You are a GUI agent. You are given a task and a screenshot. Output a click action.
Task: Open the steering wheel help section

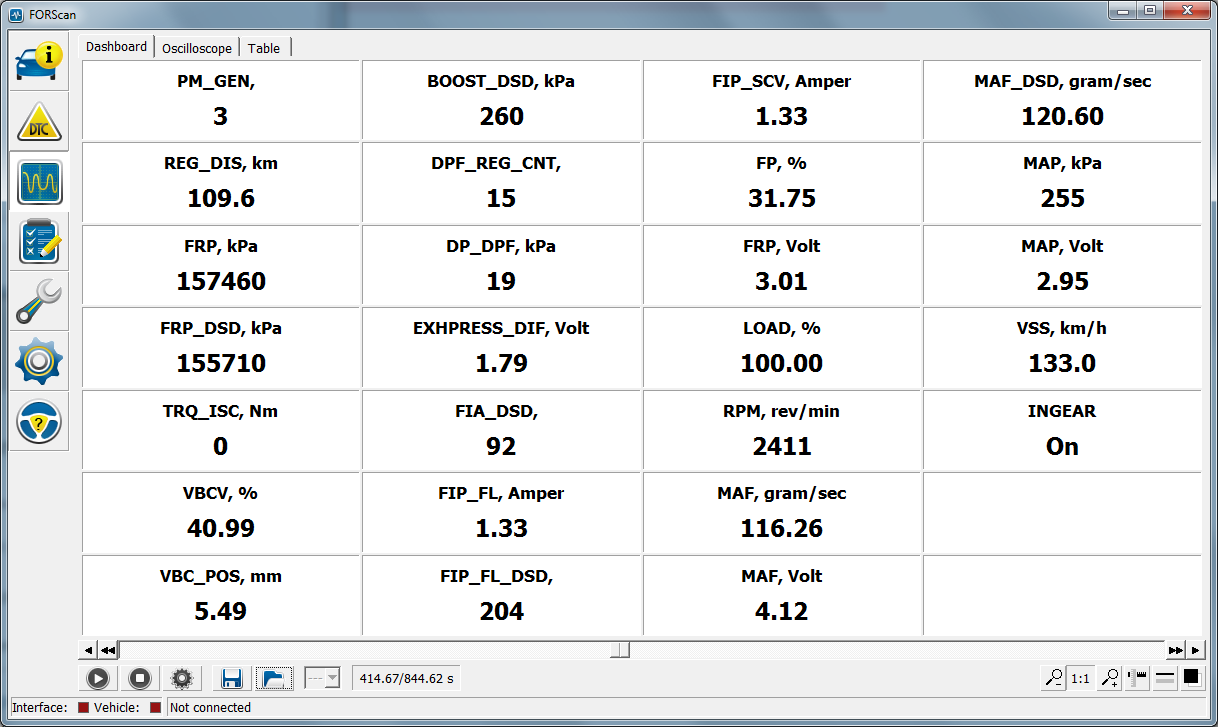[x=39, y=422]
